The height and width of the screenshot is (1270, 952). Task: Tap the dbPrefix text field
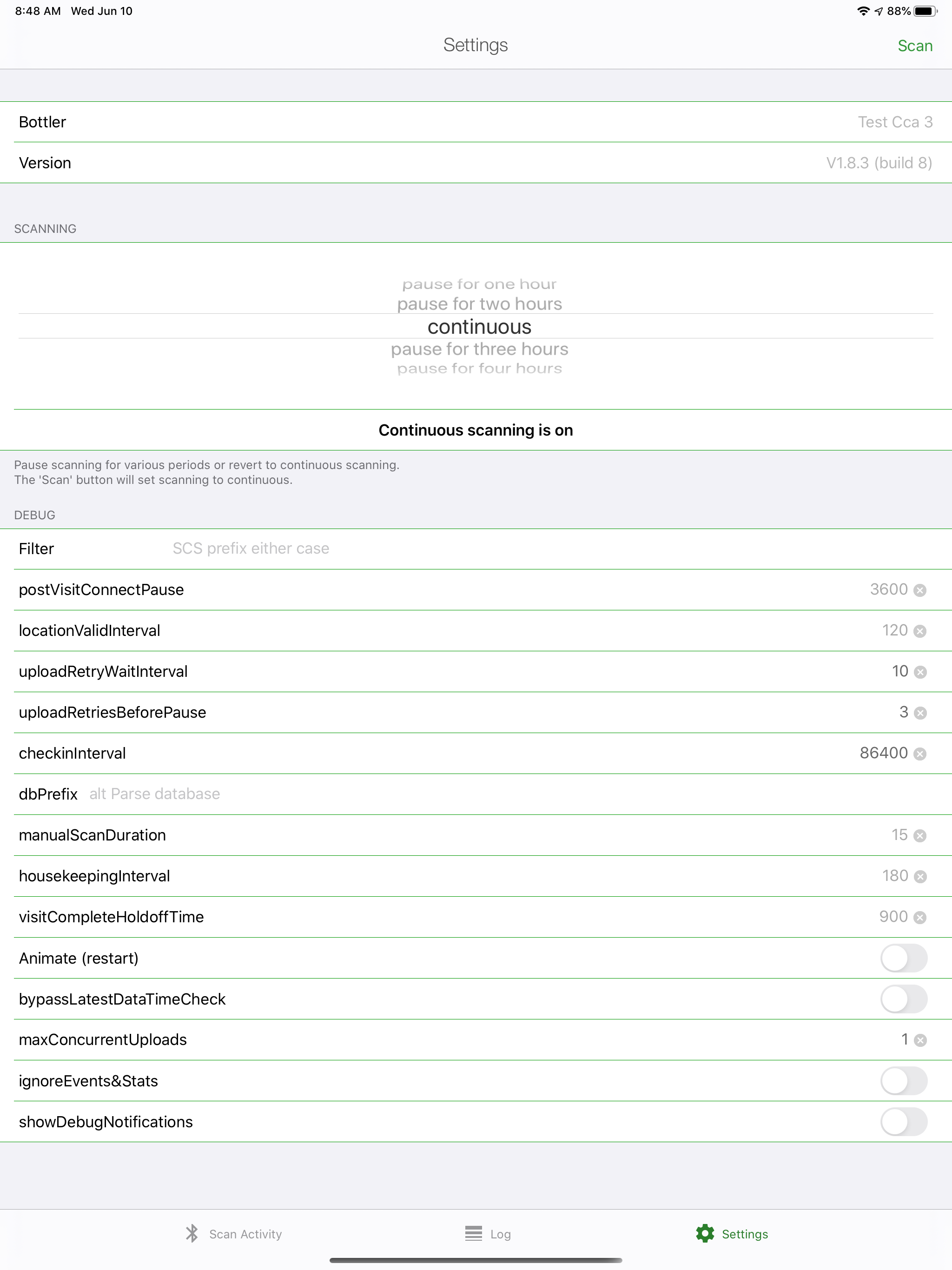(511, 794)
